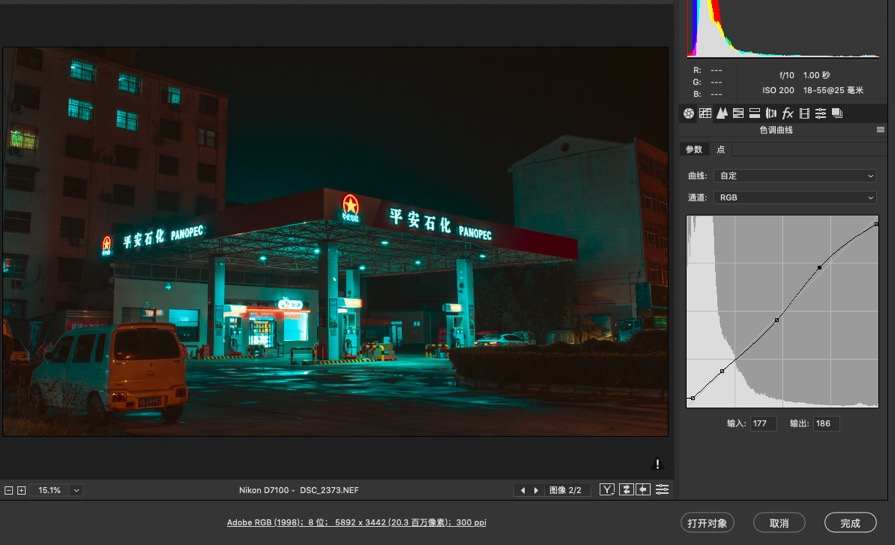The height and width of the screenshot is (545, 895).
Task: Click the 1.00 秒 shutter speed text
Action: (x=817, y=75)
